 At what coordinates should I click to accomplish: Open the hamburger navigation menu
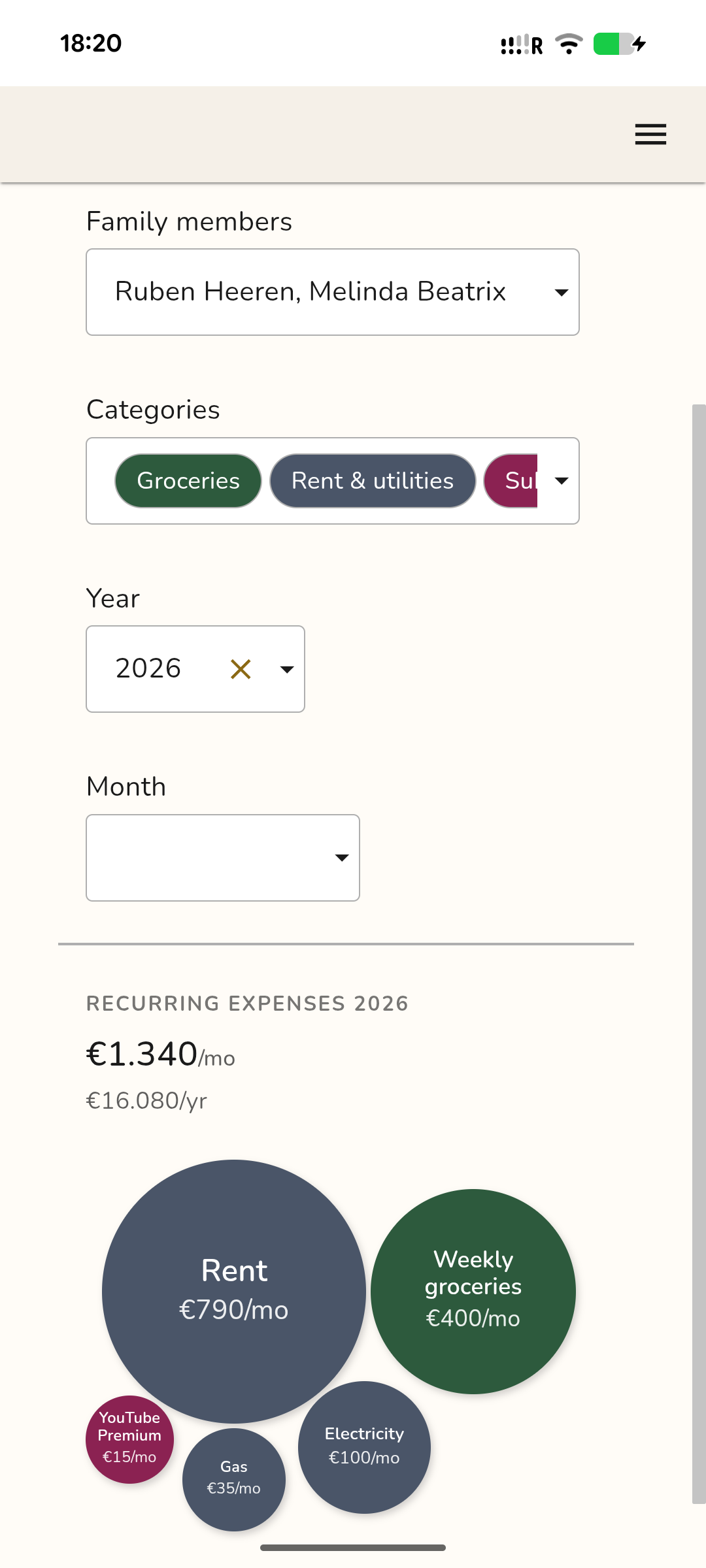click(650, 135)
